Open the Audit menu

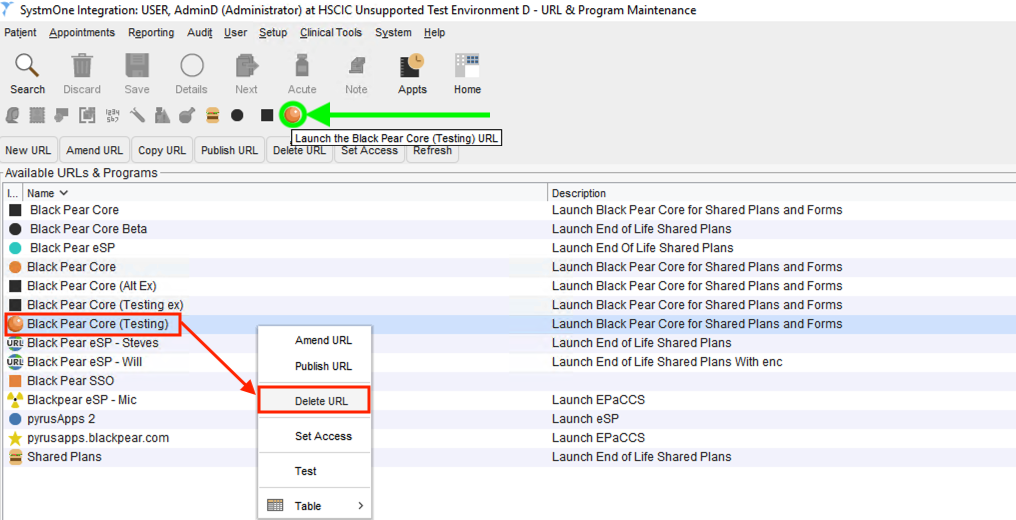click(200, 32)
